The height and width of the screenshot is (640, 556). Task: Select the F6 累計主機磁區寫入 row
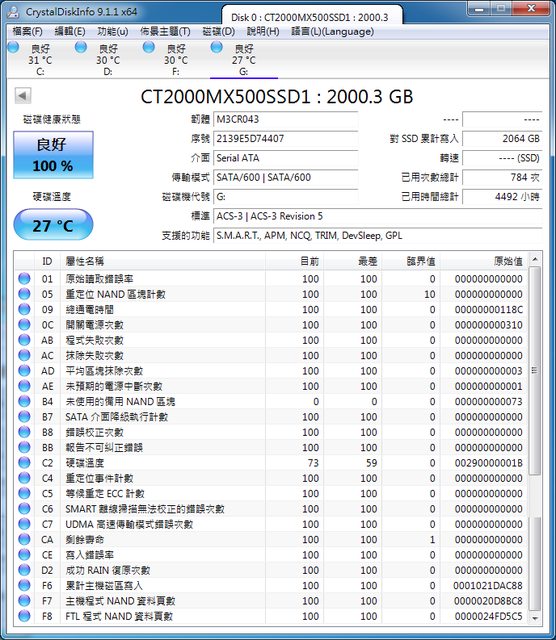(x=271, y=585)
